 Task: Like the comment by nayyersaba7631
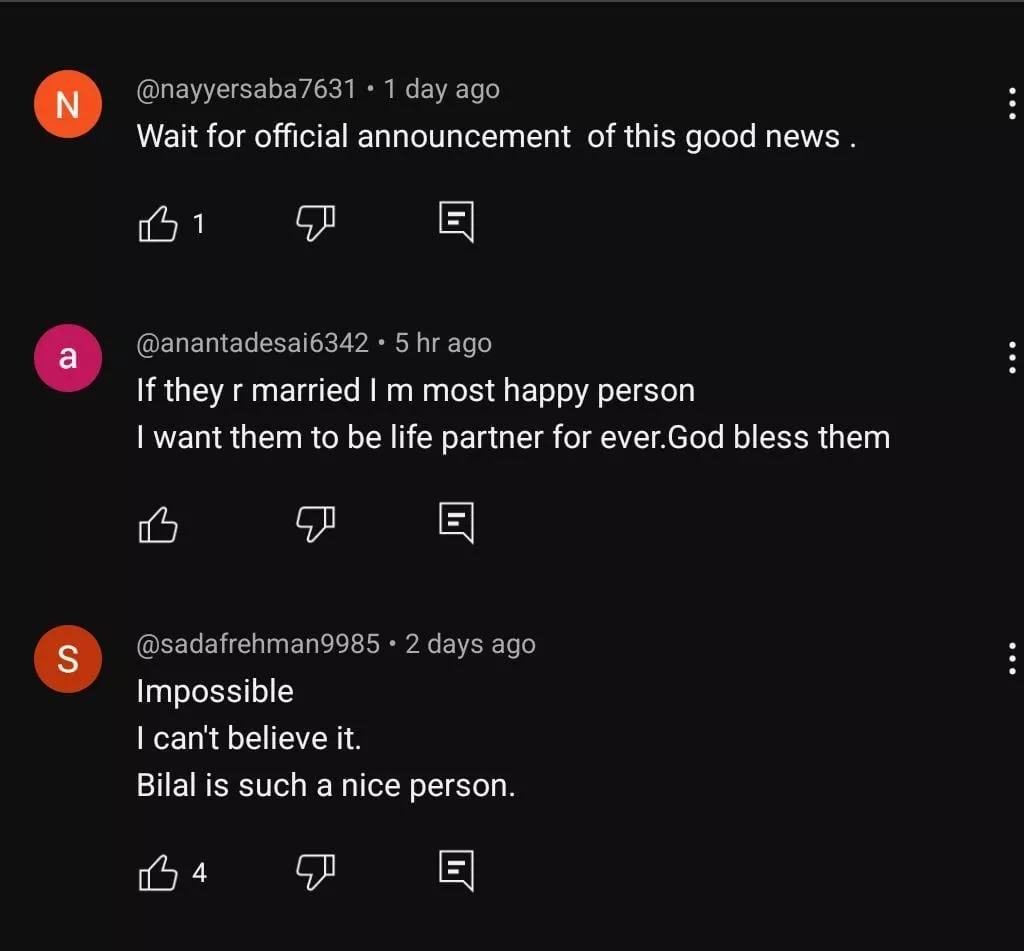click(157, 224)
